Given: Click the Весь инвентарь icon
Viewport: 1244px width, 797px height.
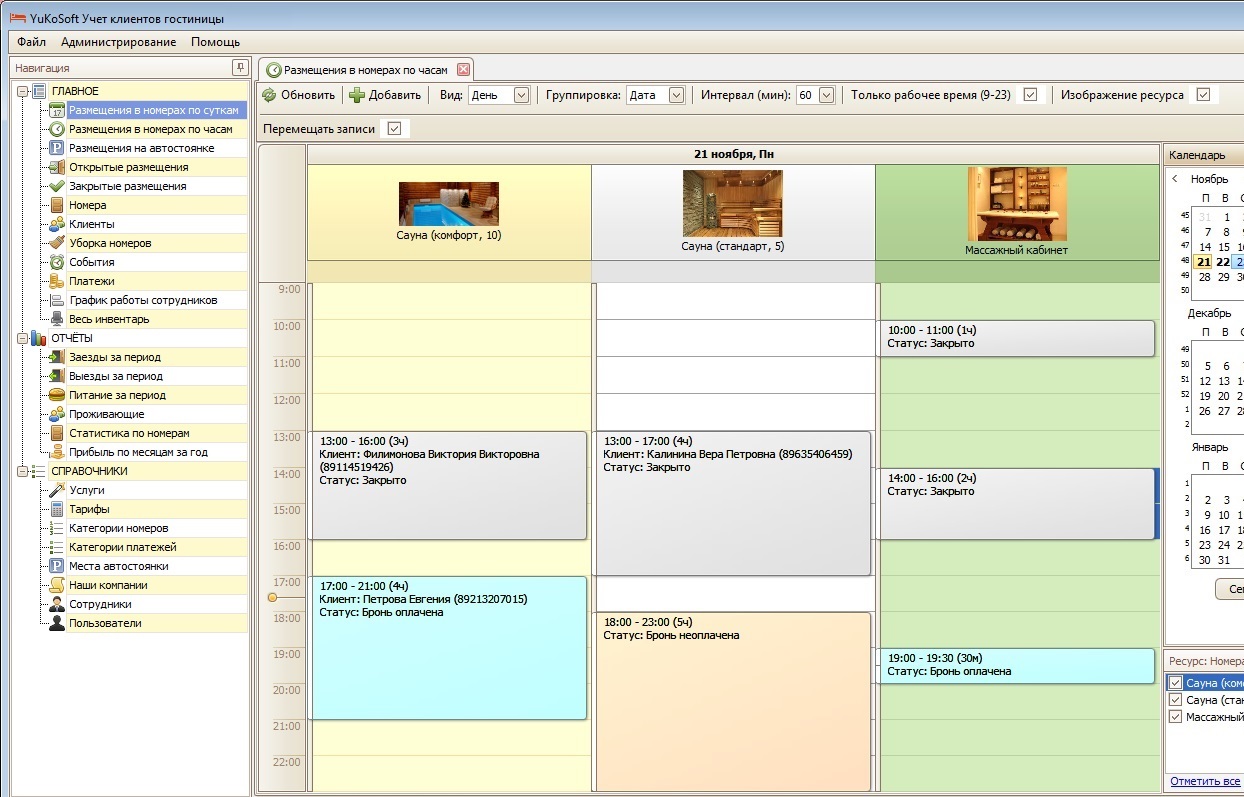Looking at the screenshot, I should point(57,319).
